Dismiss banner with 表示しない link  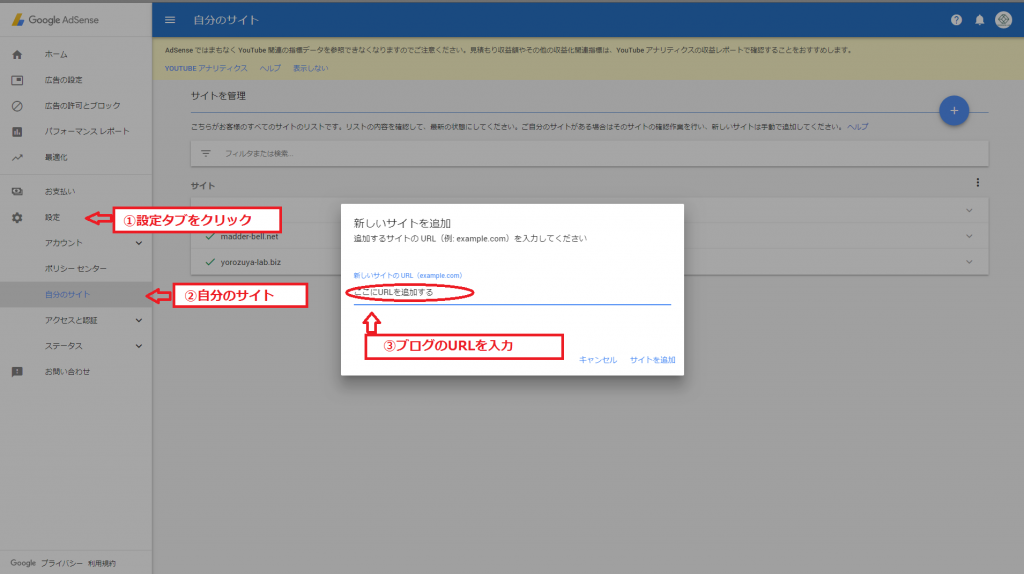click(x=310, y=68)
